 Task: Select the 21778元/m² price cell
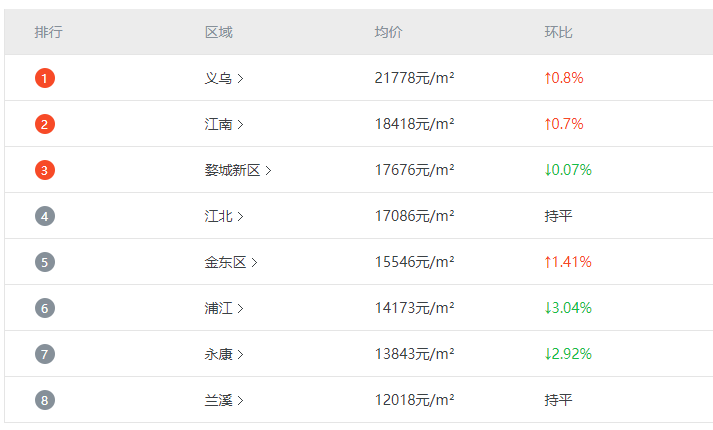click(x=414, y=78)
